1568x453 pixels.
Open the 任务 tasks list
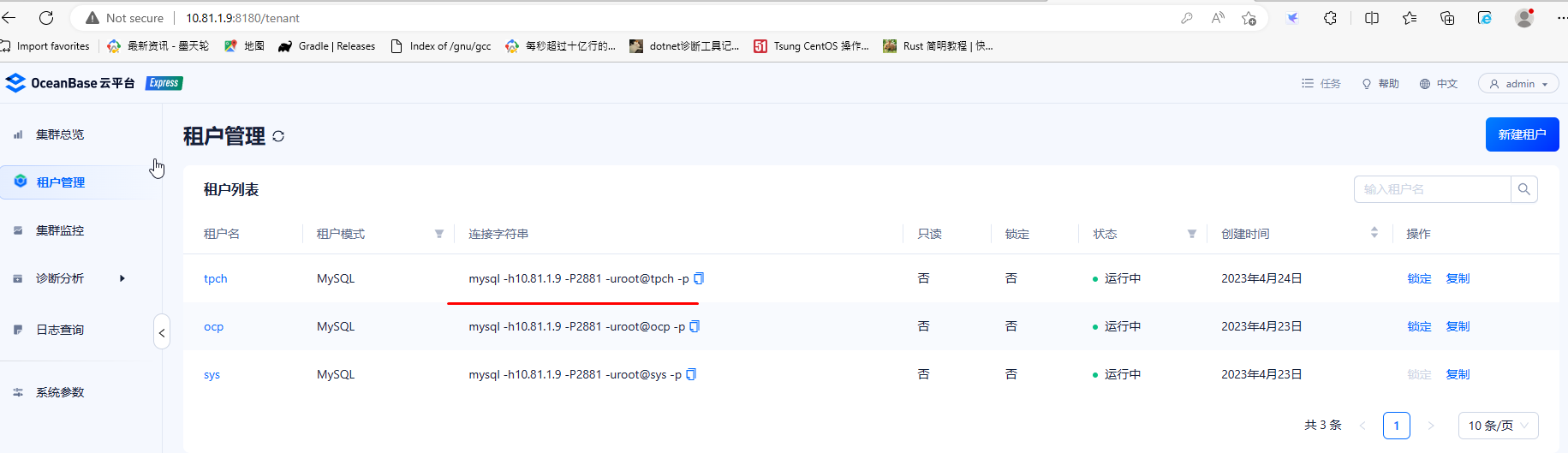1321,84
